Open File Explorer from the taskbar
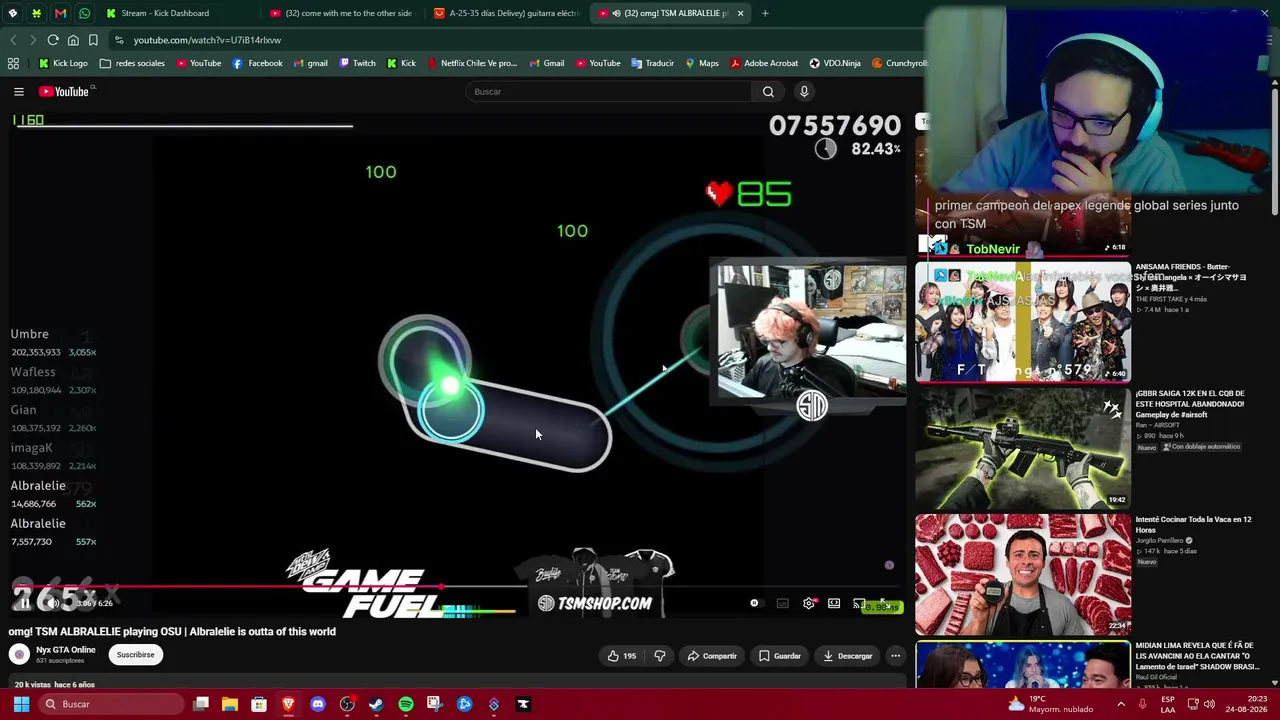 [229, 704]
